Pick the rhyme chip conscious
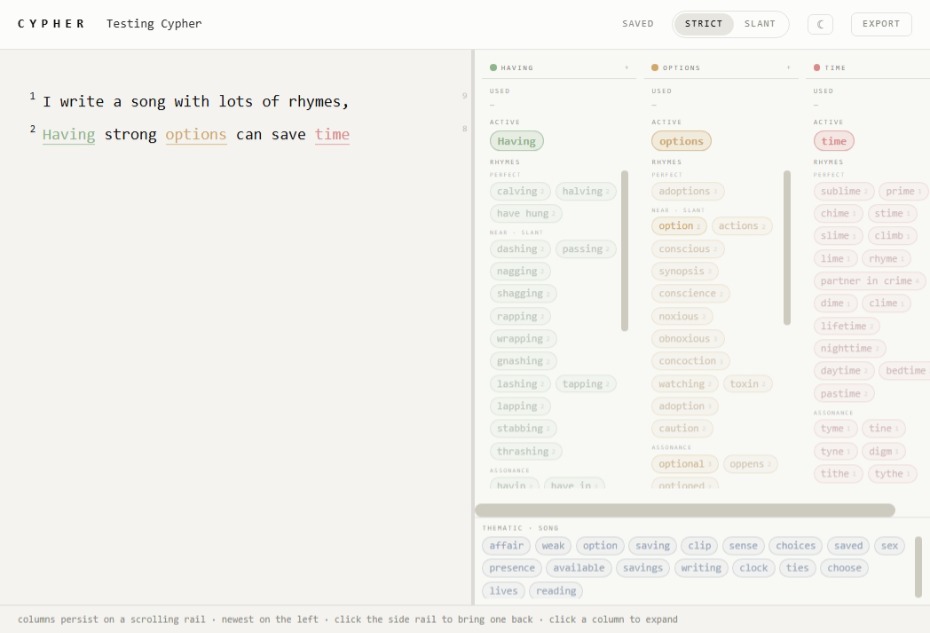930x633 pixels. click(687, 249)
